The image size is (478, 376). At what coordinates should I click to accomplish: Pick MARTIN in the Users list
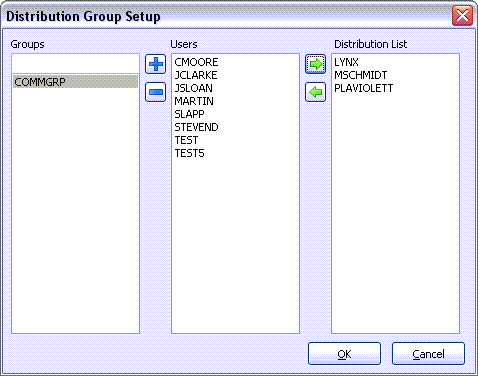click(x=194, y=101)
